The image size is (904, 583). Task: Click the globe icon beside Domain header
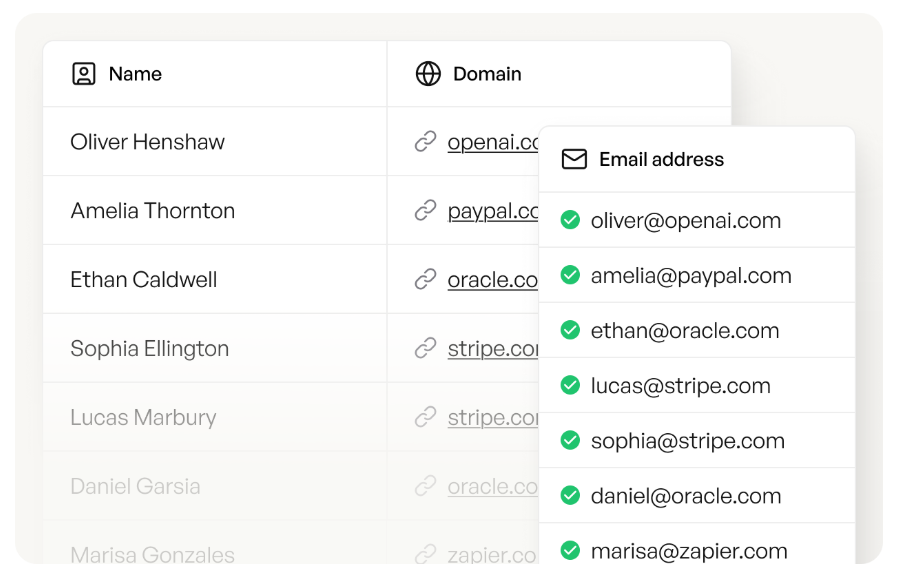(x=428, y=74)
